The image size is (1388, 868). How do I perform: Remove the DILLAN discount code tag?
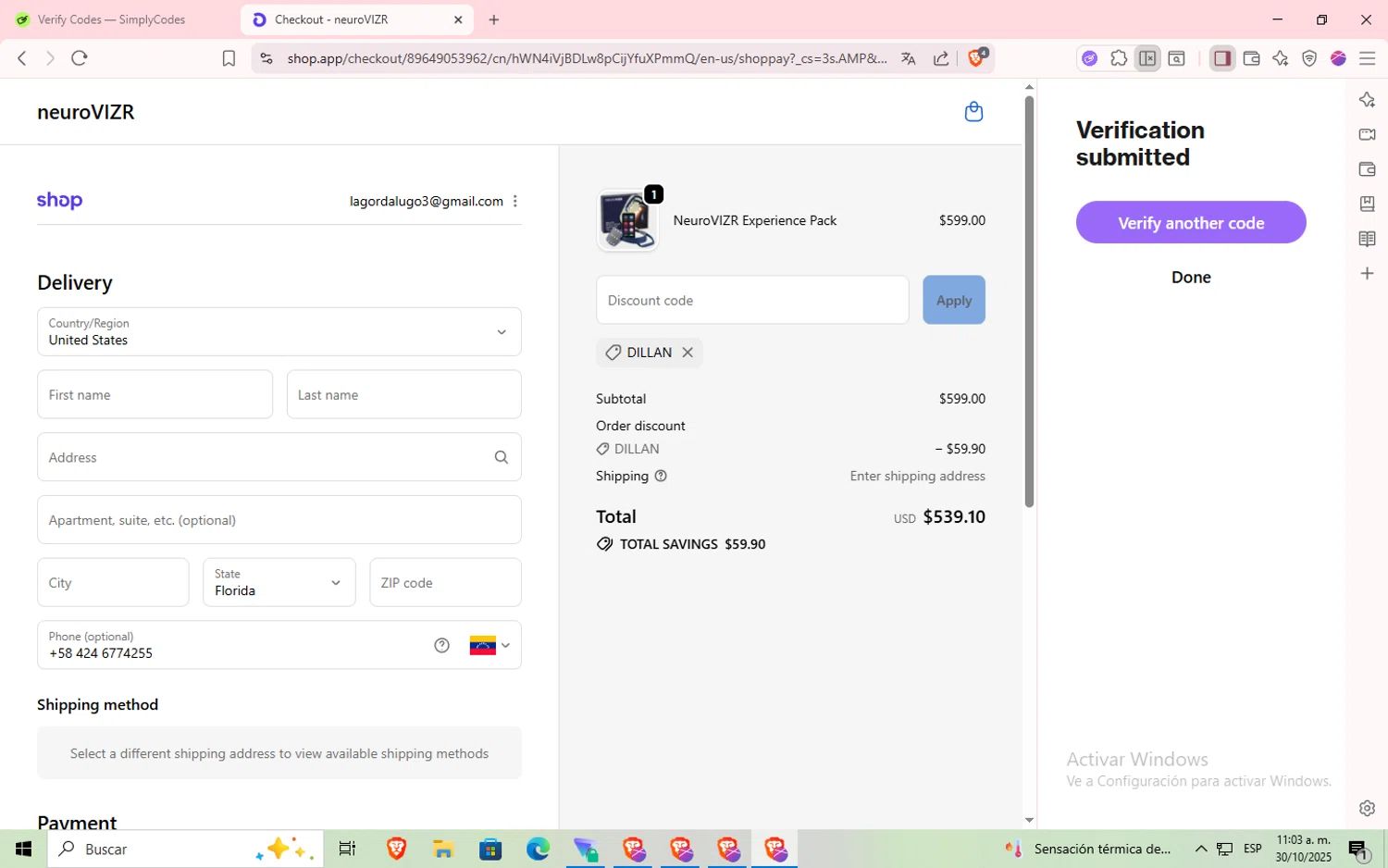tap(688, 353)
